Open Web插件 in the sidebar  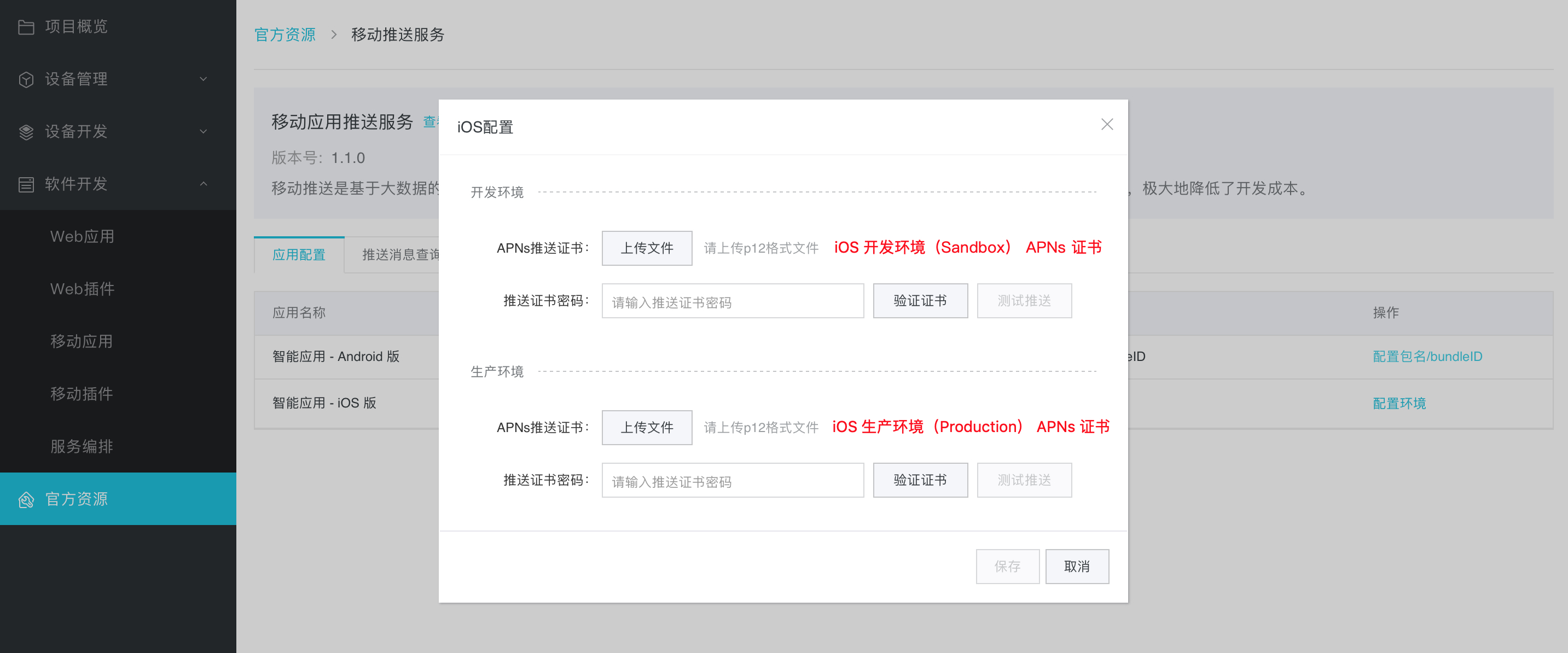click(82, 288)
